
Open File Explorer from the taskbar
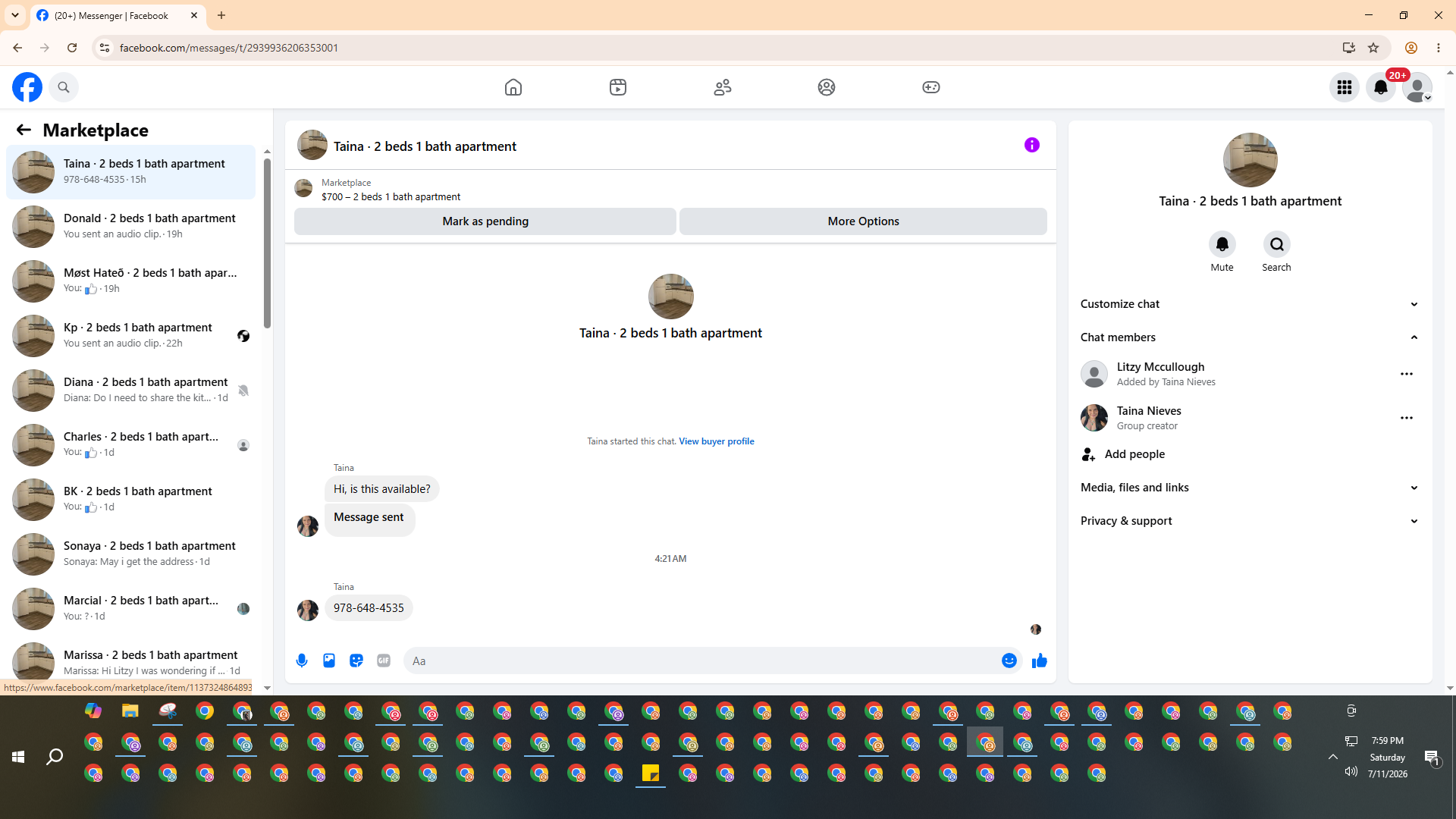[130, 711]
